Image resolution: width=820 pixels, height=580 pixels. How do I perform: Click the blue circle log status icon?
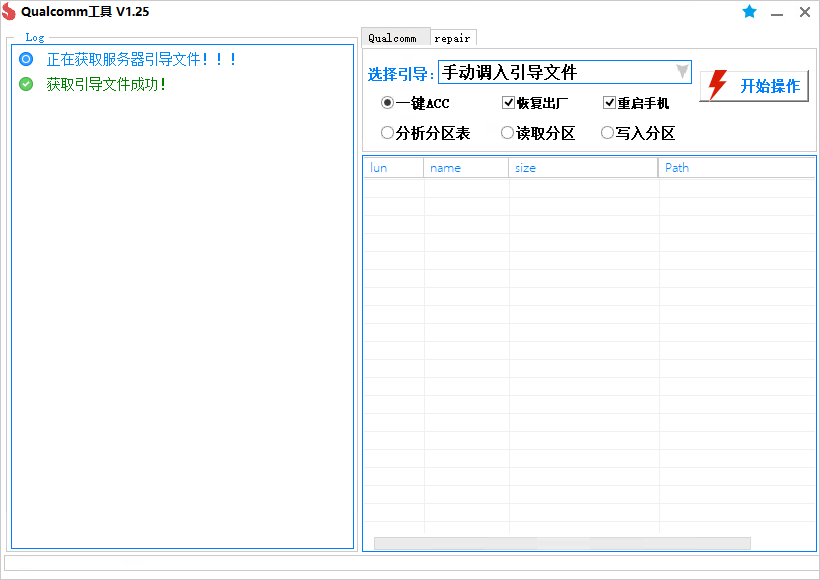tap(26, 59)
